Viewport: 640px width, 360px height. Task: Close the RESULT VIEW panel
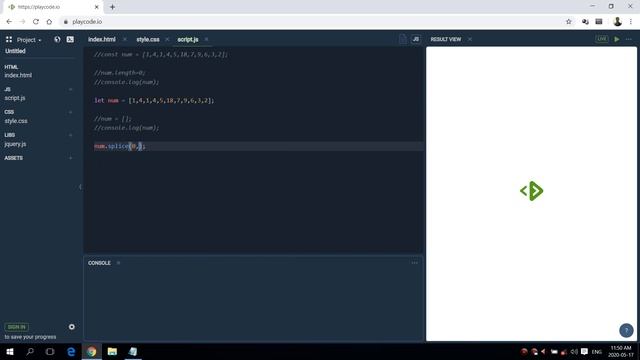pos(470,39)
